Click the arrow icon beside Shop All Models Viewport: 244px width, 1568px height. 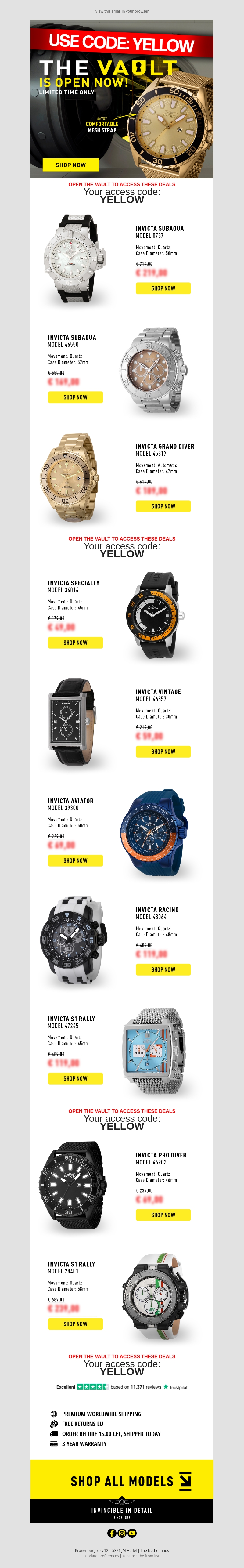coord(185,1481)
